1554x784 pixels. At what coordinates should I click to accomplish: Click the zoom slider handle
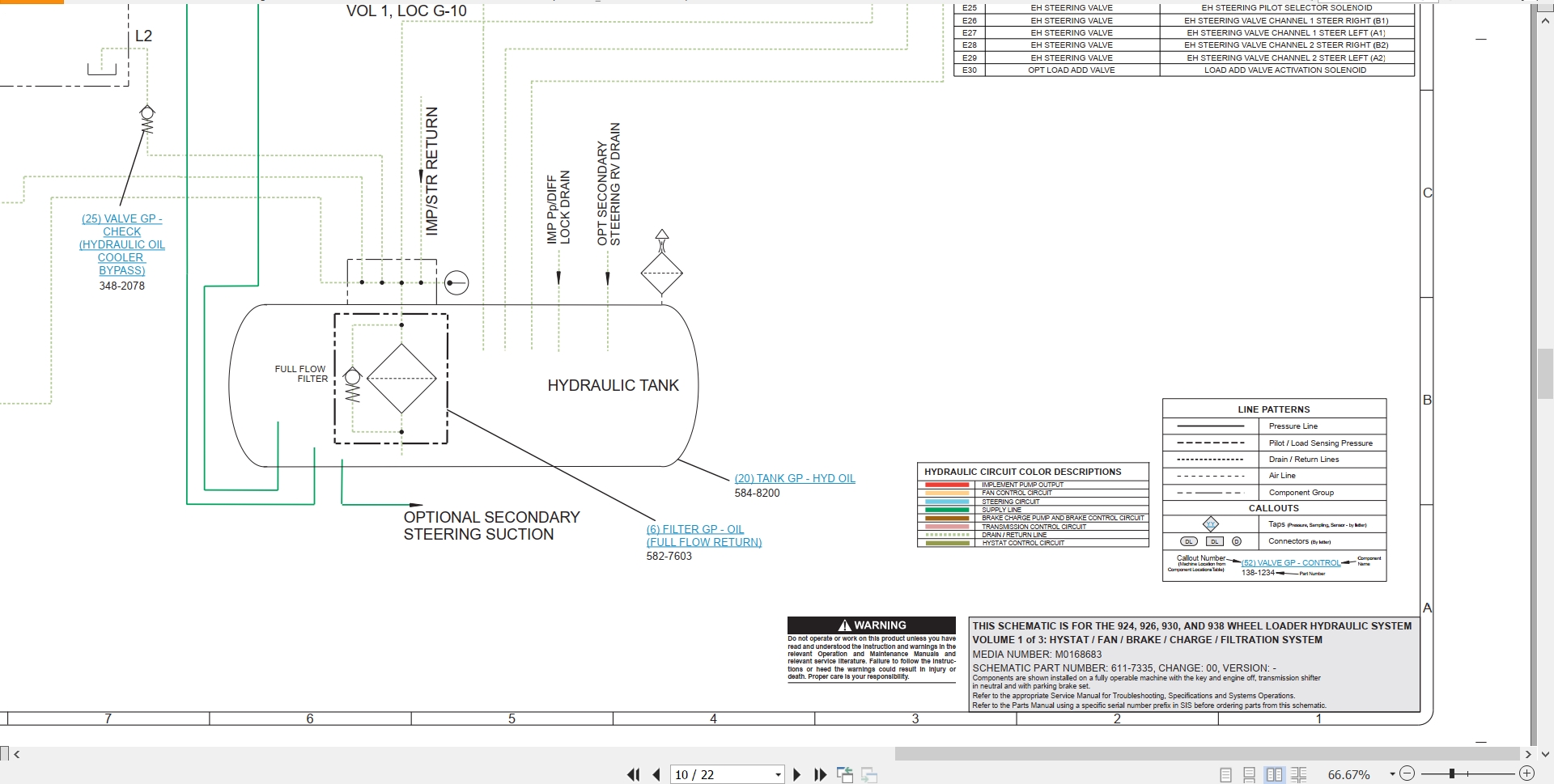pyautogui.click(x=1452, y=774)
